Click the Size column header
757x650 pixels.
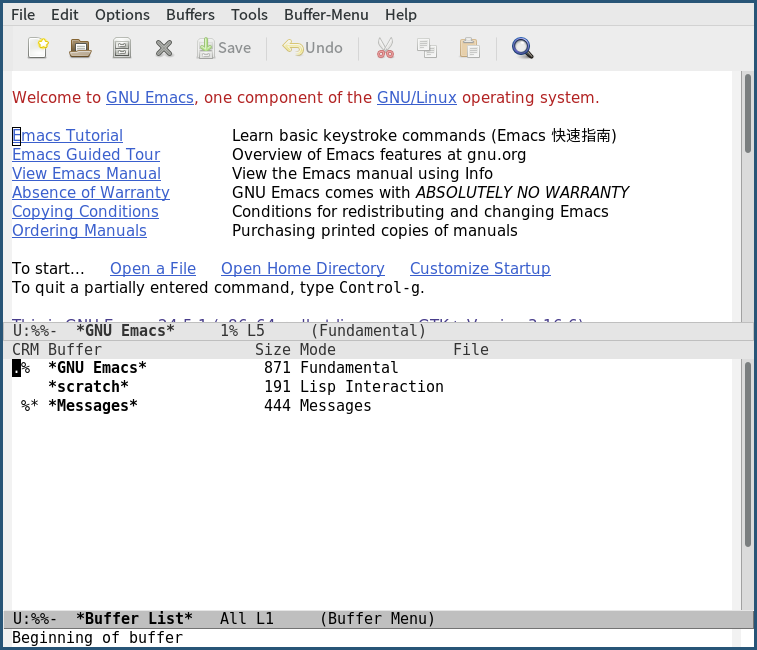[x=273, y=350]
